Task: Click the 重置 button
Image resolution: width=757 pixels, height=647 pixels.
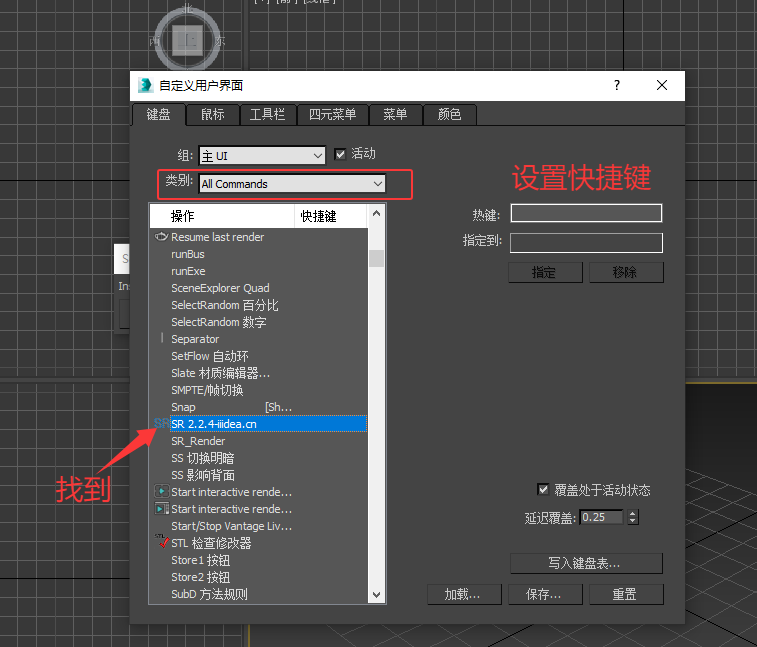Action: [626, 594]
